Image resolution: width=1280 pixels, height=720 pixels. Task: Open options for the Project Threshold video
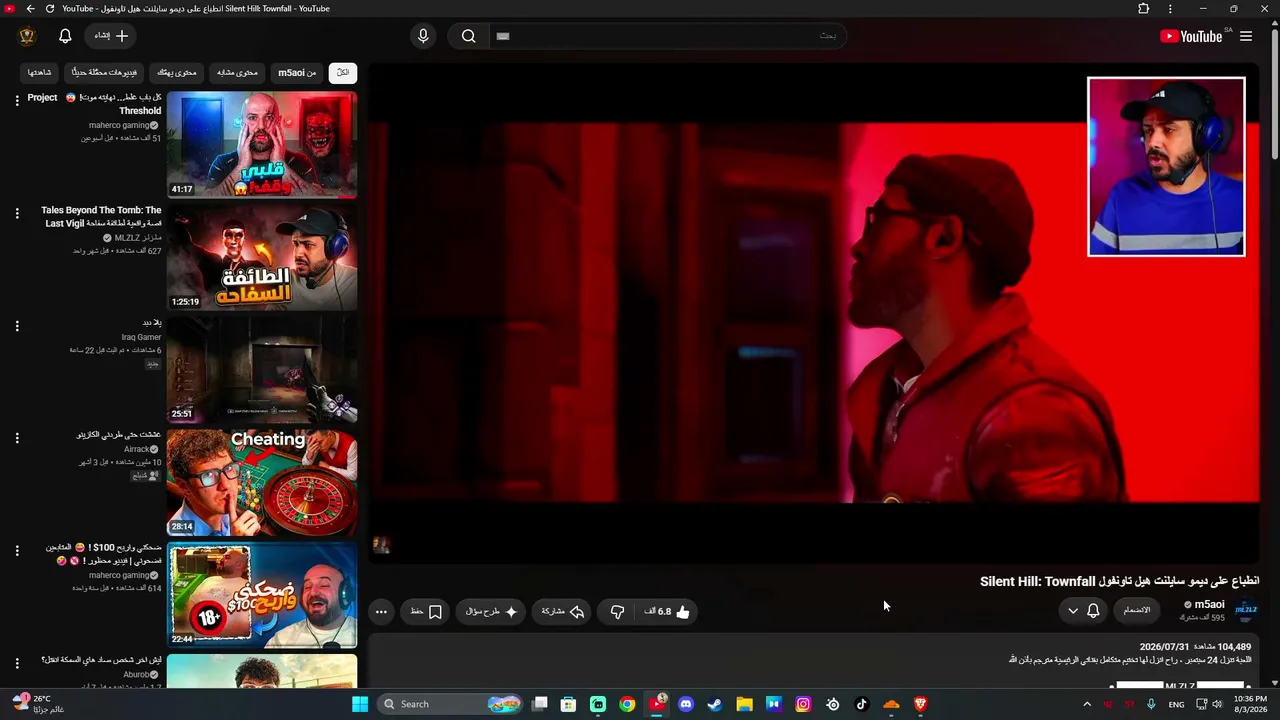click(17, 100)
